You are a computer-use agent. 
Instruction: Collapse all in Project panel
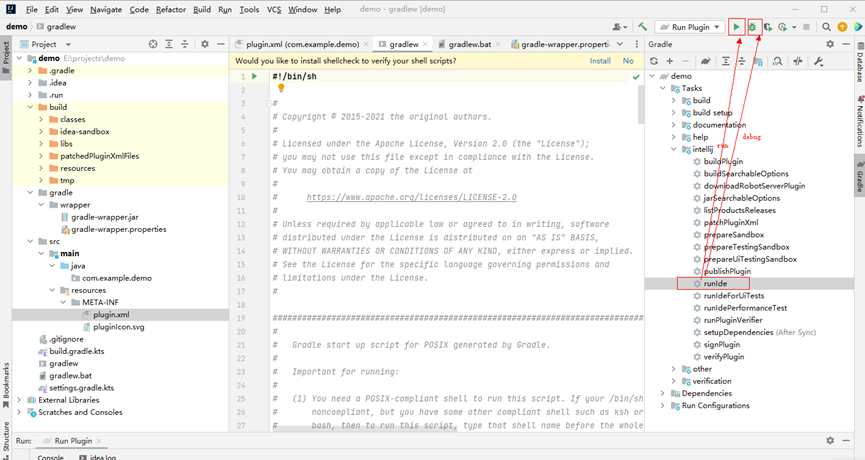pos(185,44)
